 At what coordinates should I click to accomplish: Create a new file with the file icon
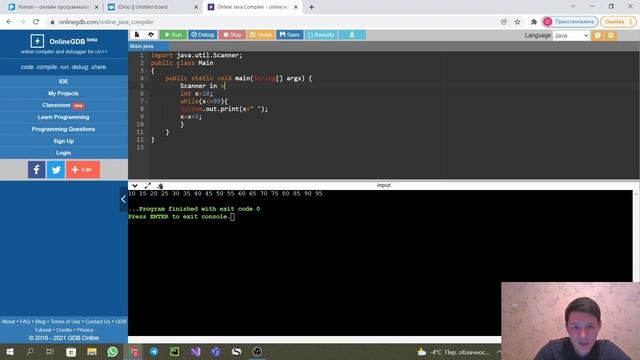(x=137, y=35)
